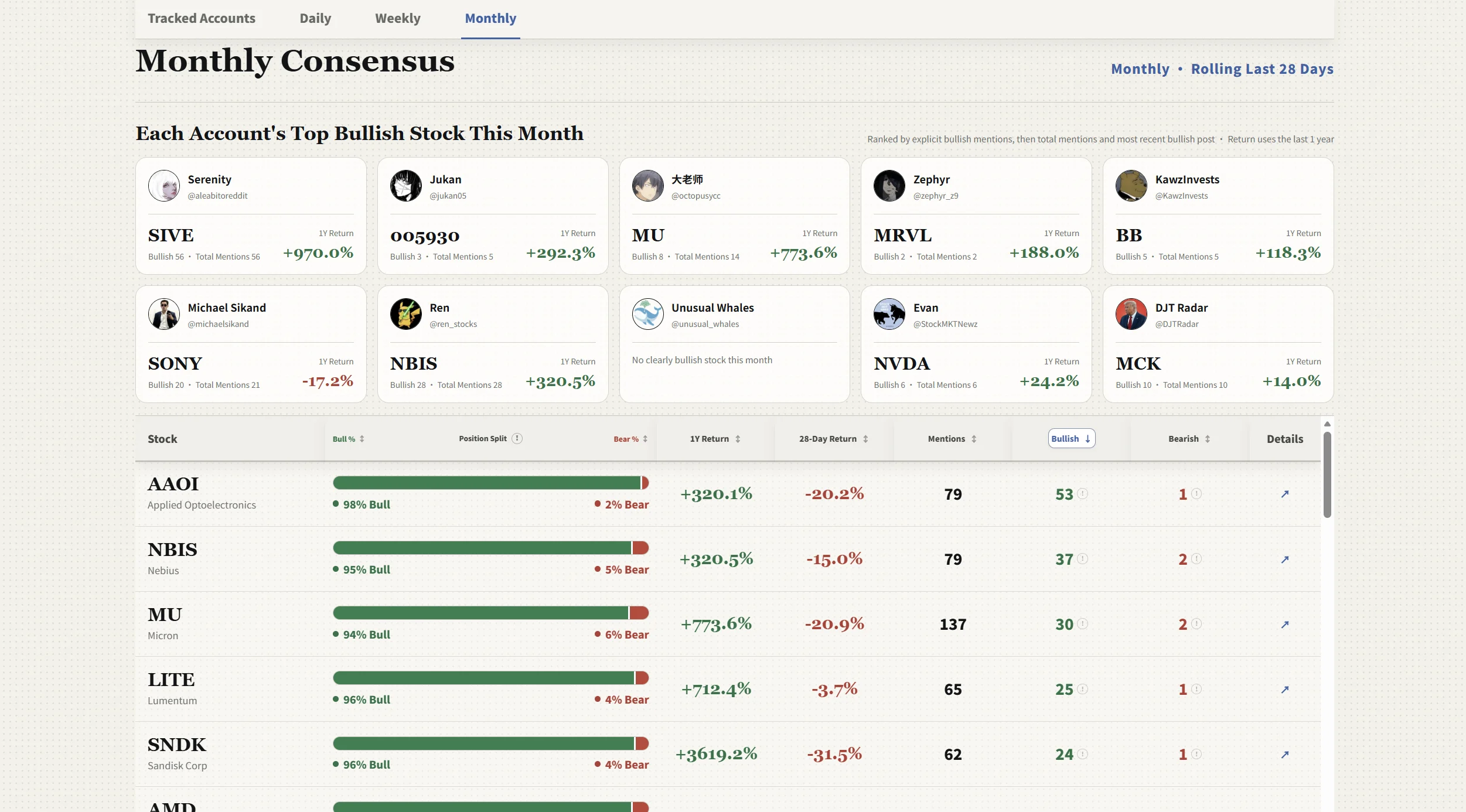The height and width of the screenshot is (812, 1466).
Task: Click the @unusual_whales handle
Action: 705,324
